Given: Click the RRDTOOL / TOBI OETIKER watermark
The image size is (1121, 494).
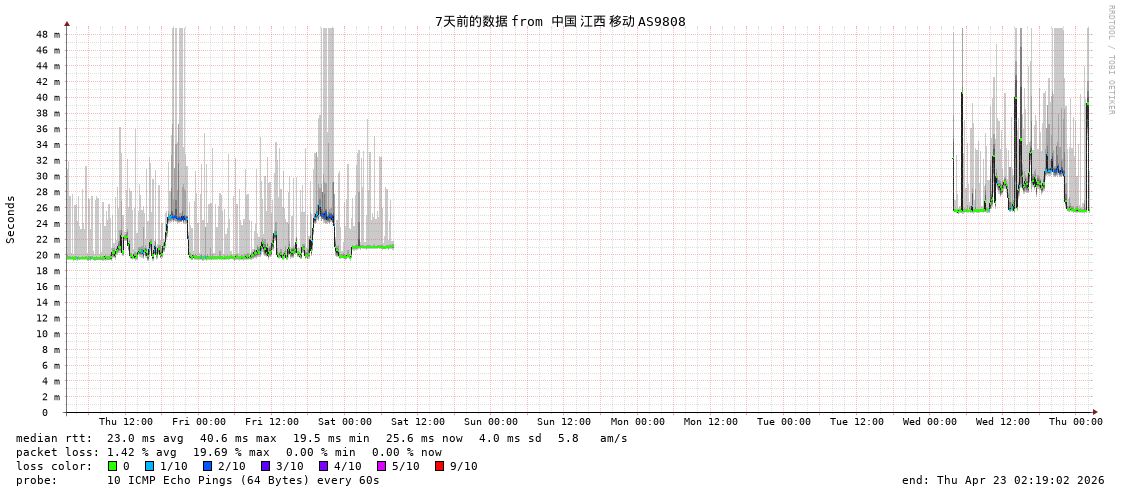Looking at the screenshot, I should (1110, 60).
